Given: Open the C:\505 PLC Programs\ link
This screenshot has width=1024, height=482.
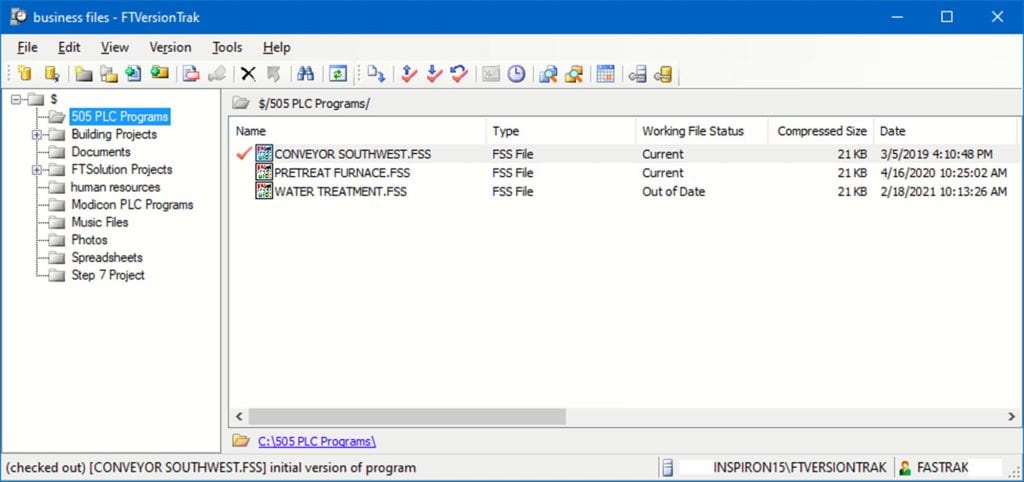Looking at the screenshot, I should [x=316, y=441].
